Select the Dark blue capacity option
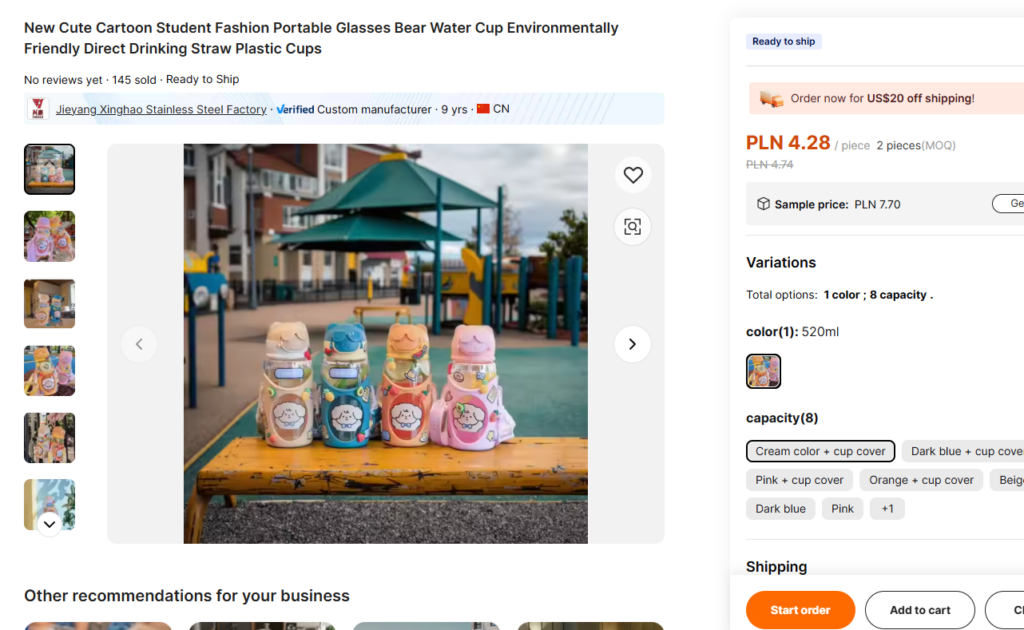 click(x=780, y=509)
